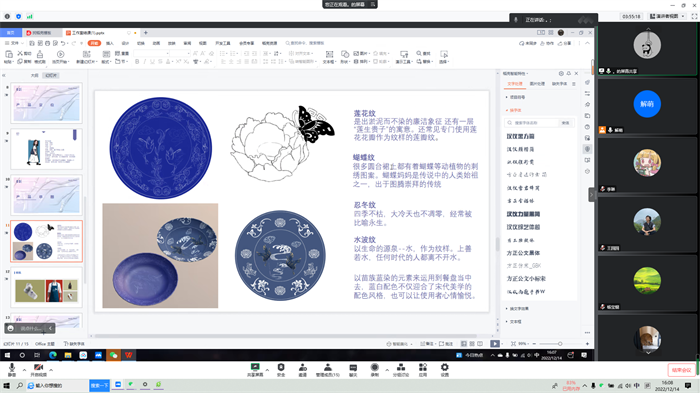Toggle Underline formatting in the ribbon
Image resolution: width=700 pixels, height=393 pixels.
tap(152, 62)
